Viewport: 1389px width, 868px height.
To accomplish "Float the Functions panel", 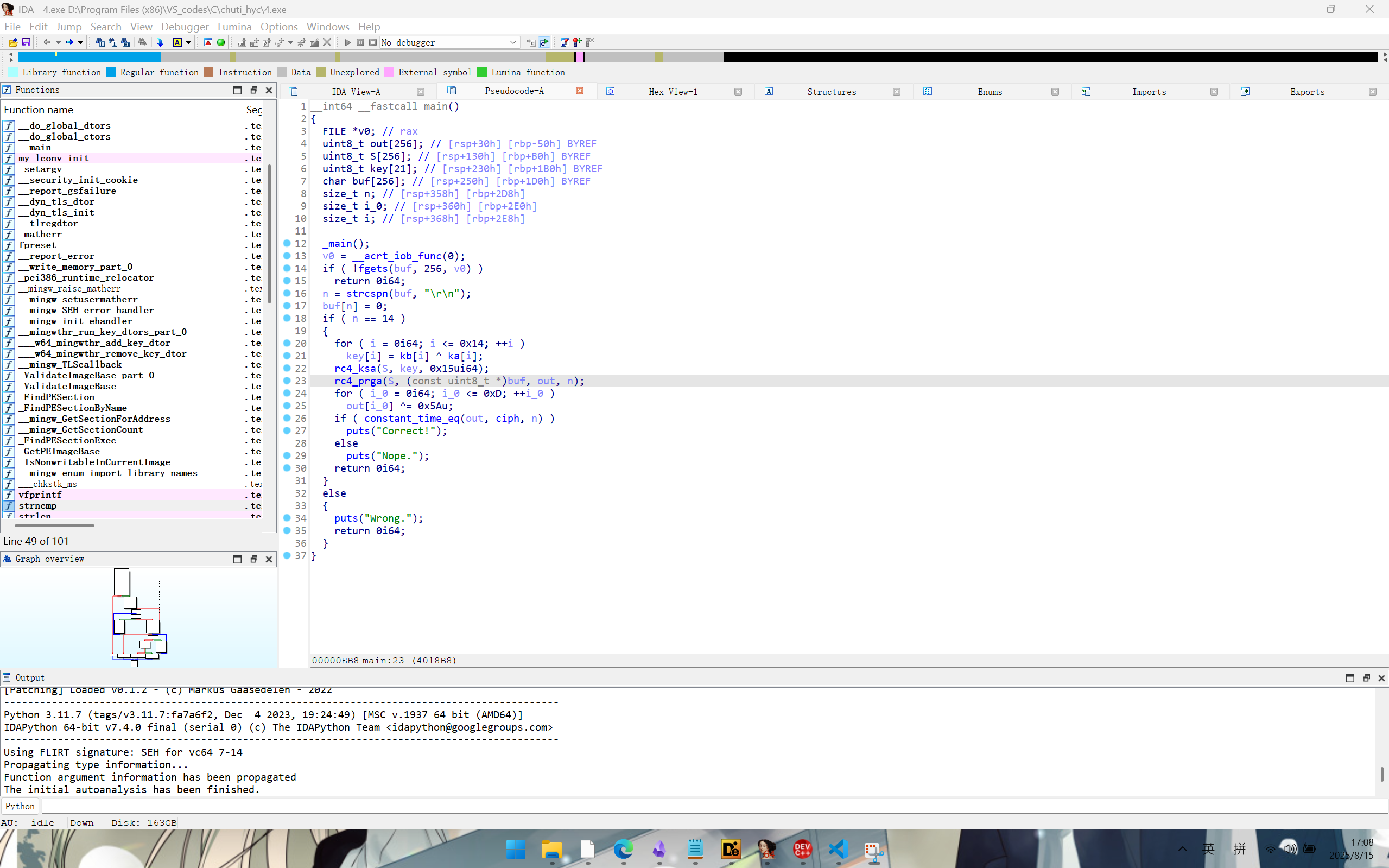I will click(x=253, y=90).
